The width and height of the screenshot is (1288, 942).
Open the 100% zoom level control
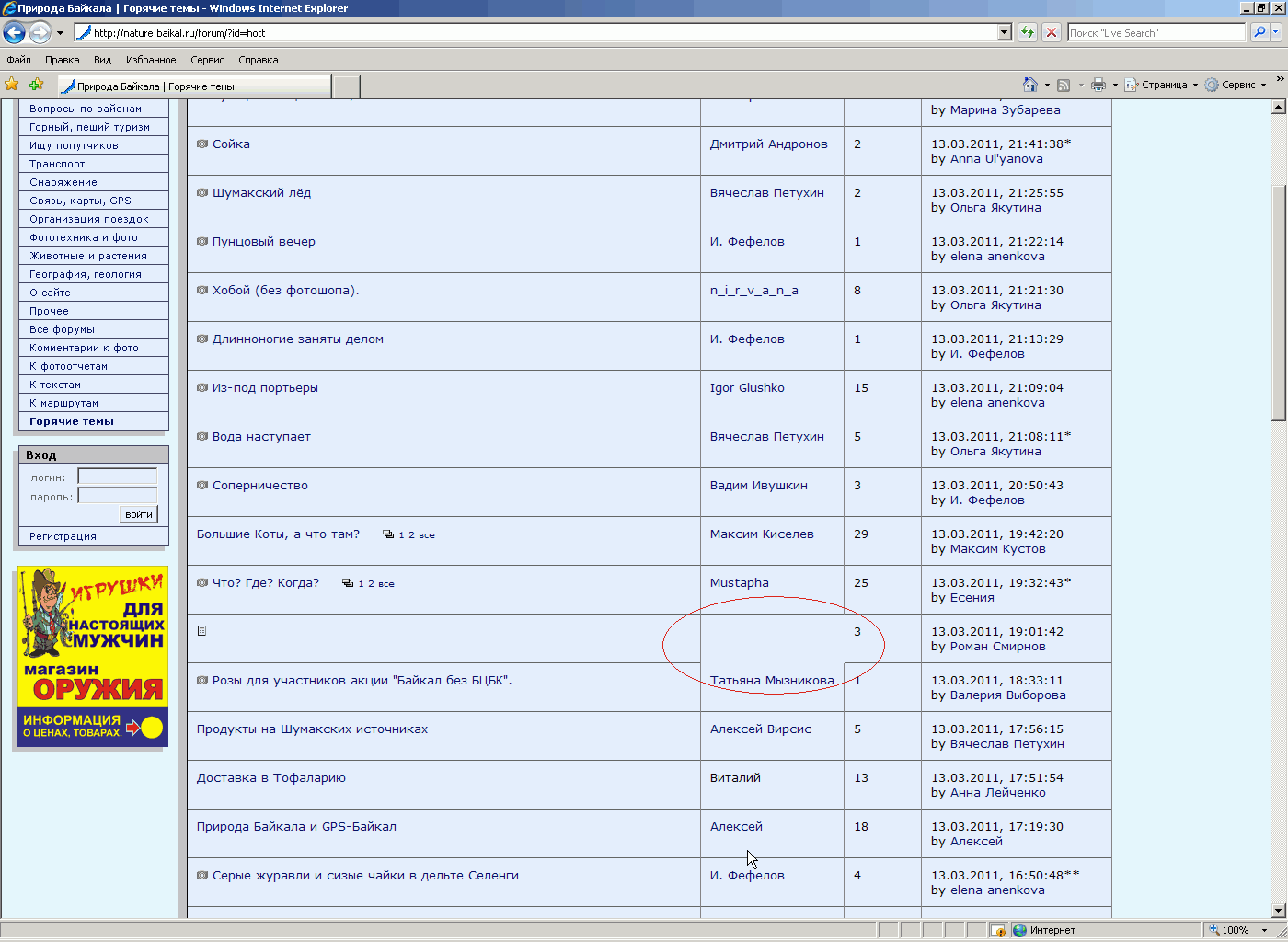[x=1239, y=930]
